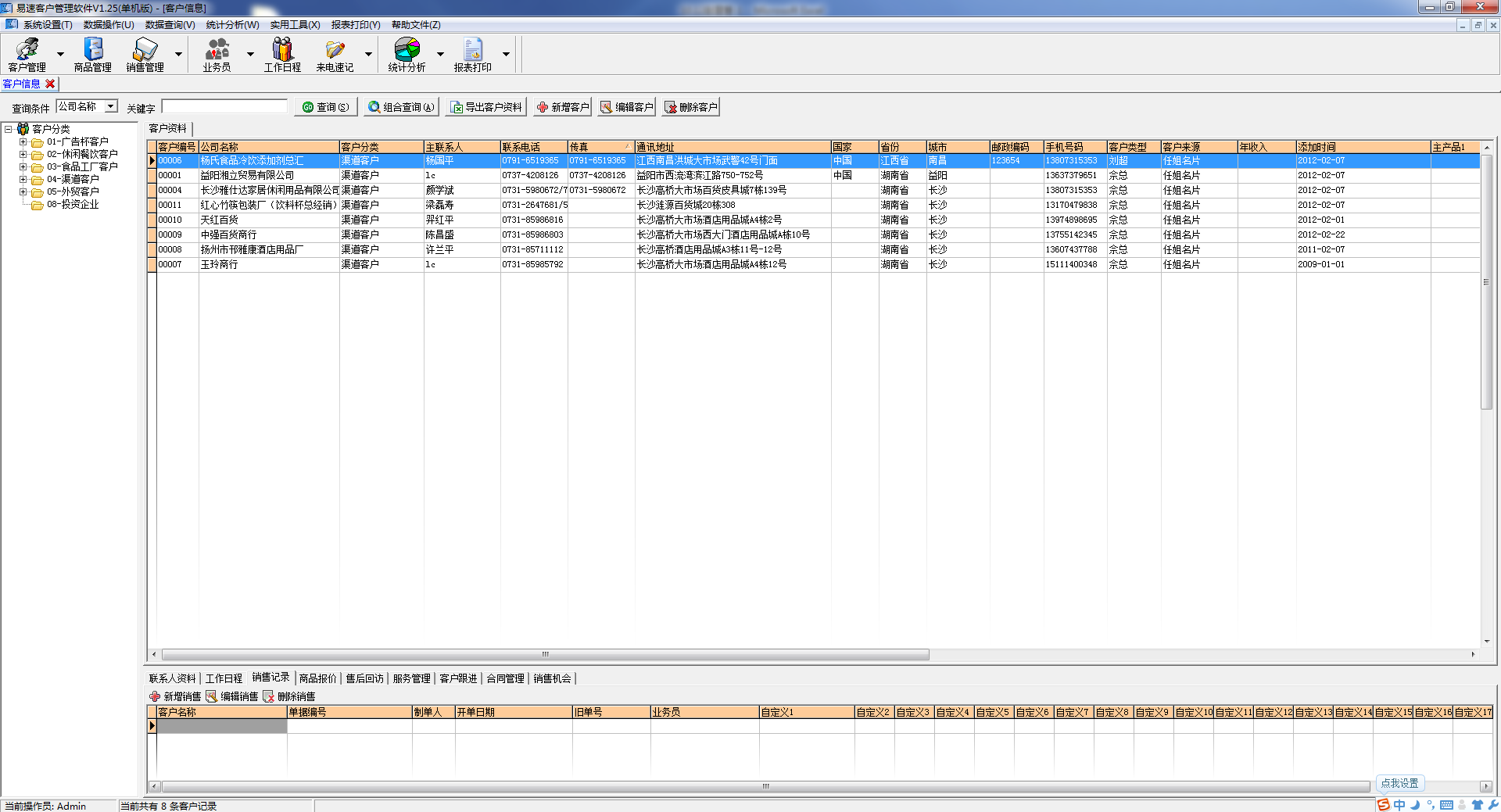This screenshot has width=1501, height=812.
Task: Switch to the 联系人资料 tab
Action: 173,678
